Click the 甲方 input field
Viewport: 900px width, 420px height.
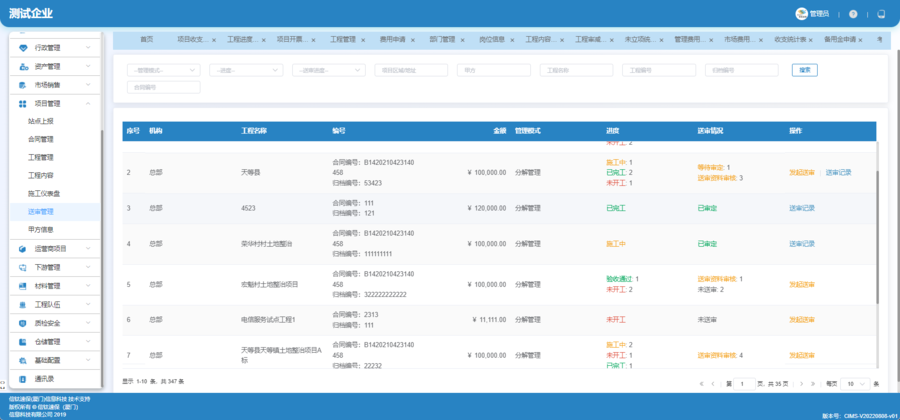[x=494, y=70]
